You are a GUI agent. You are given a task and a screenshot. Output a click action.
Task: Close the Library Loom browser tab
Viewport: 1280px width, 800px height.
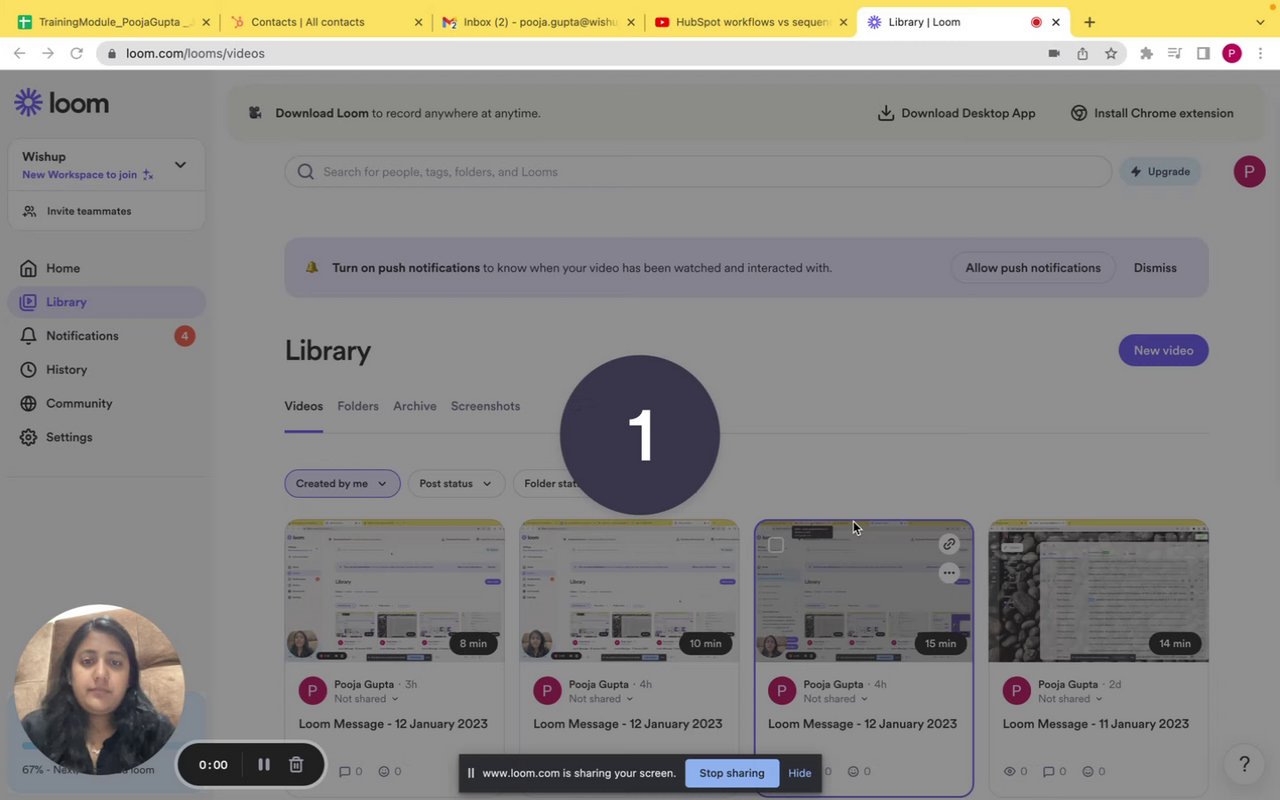(1056, 22)
